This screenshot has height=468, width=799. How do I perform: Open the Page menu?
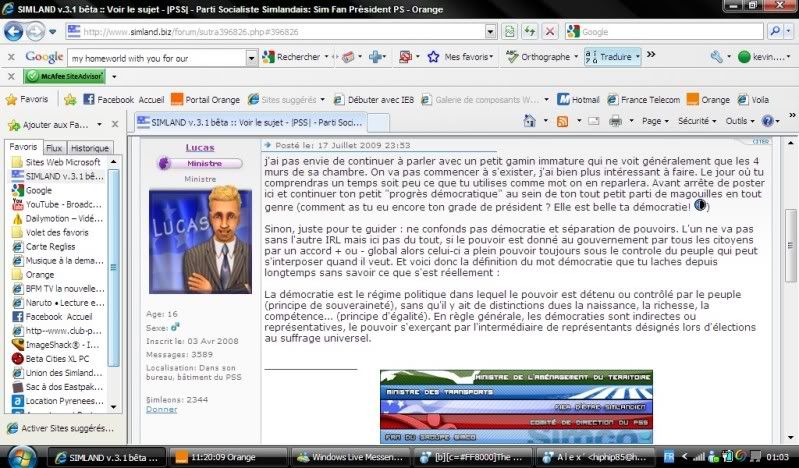(655, 121)
